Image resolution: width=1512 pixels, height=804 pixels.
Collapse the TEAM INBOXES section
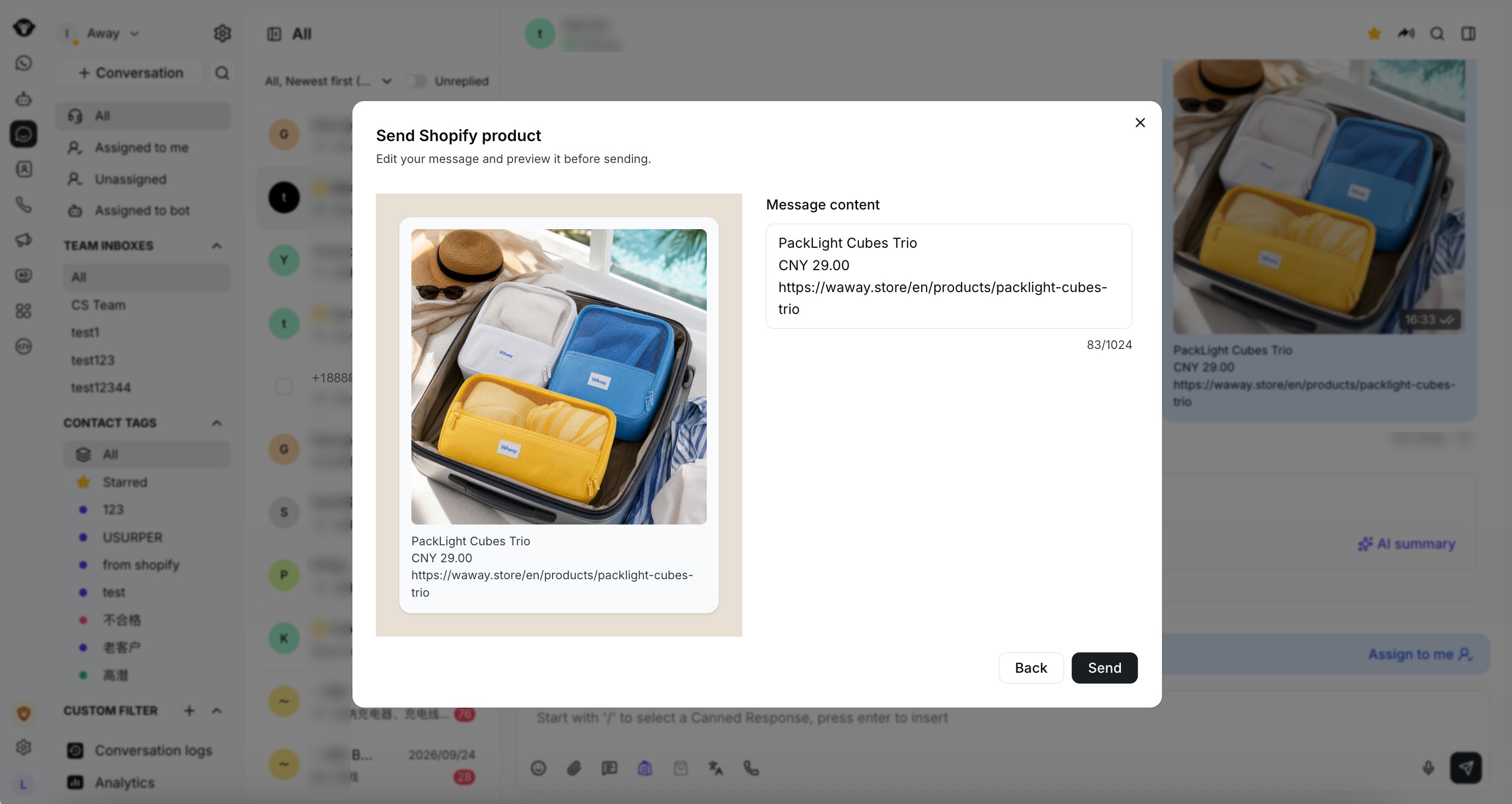tap(217, 246)
